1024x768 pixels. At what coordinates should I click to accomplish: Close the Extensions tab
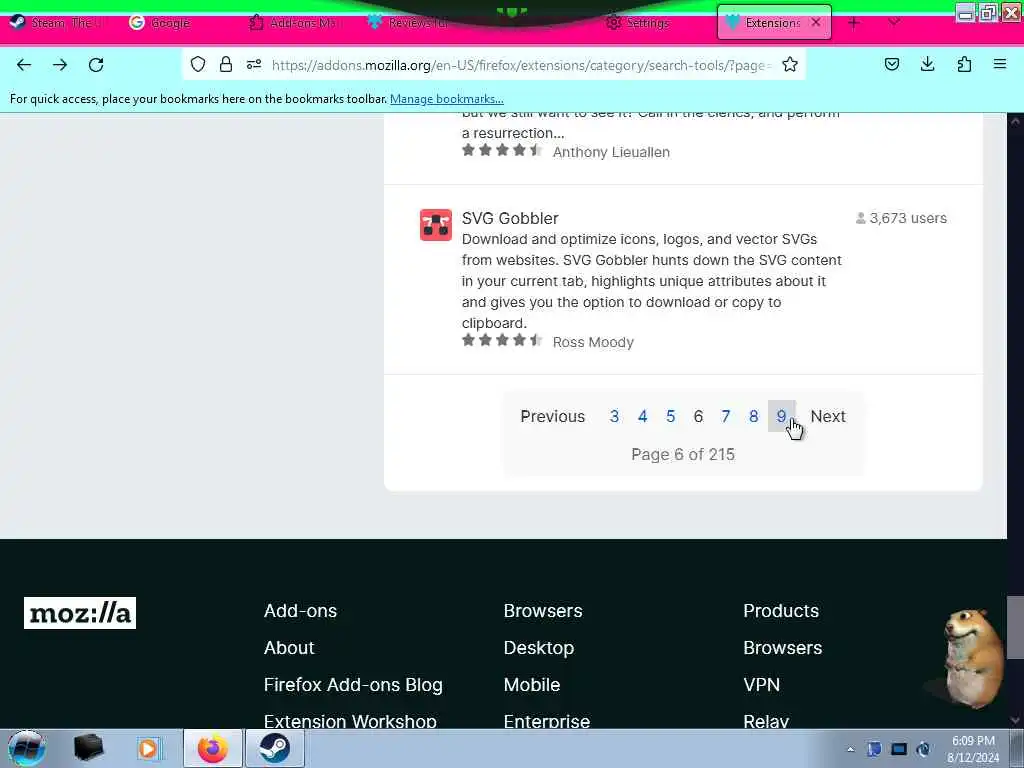point(816,22)
